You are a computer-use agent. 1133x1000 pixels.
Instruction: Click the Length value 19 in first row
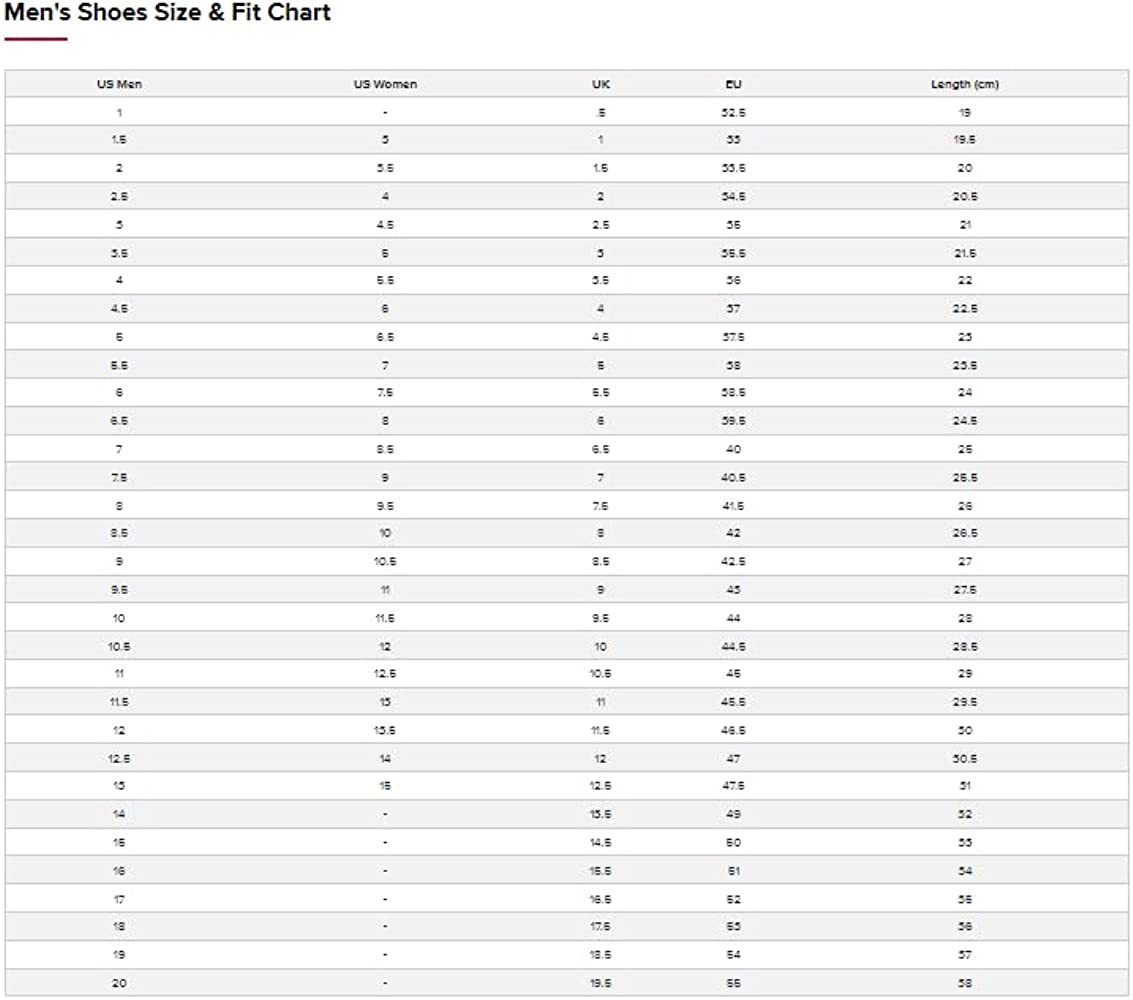[965, 113]
